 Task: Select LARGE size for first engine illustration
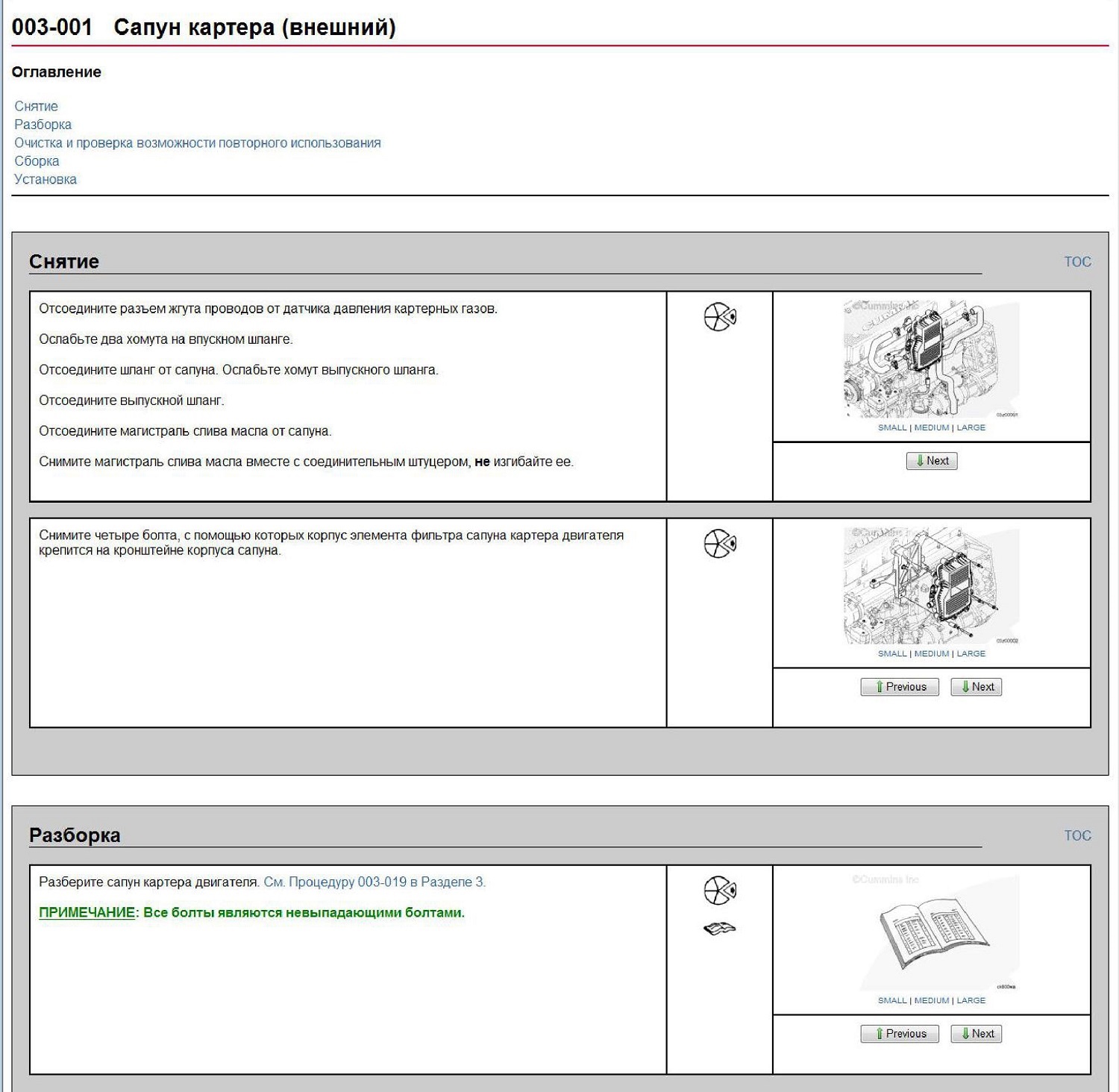pyautogui.click(x=971, y=427)
